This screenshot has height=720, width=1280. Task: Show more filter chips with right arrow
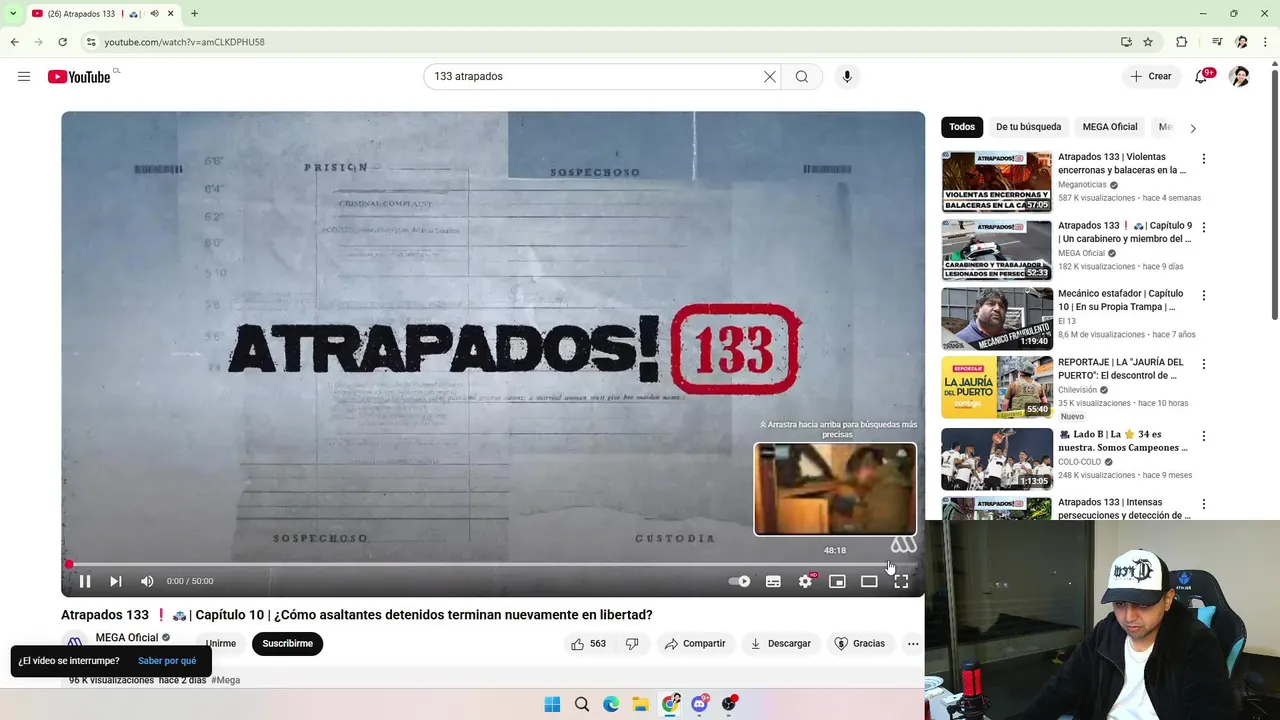[x=1192, y=128]
